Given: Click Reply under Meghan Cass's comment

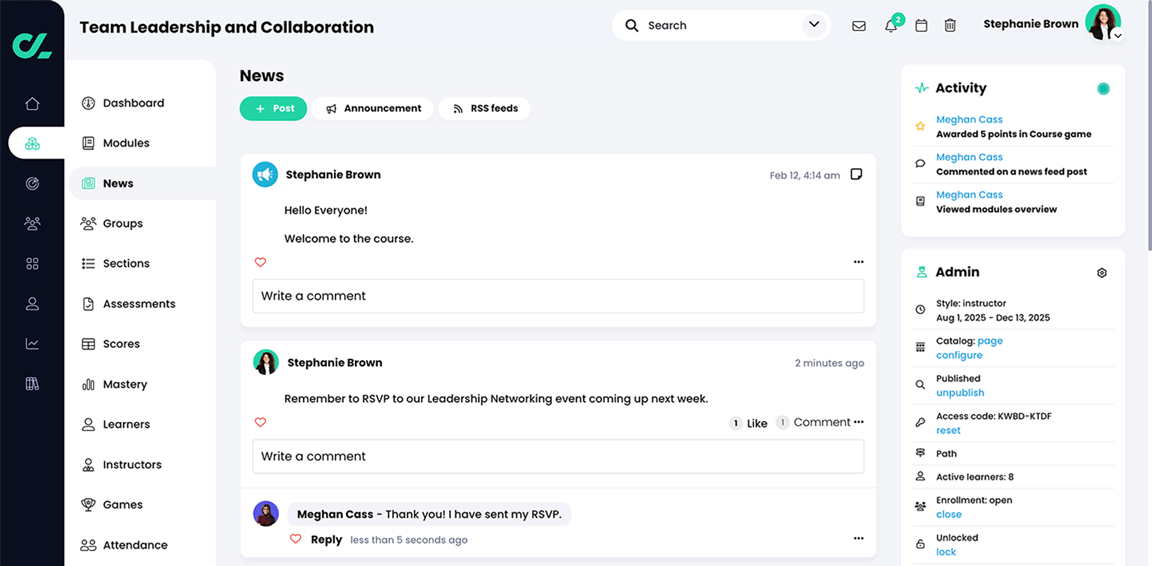Looking at the screenshot, I should click(x=326, y=540).
